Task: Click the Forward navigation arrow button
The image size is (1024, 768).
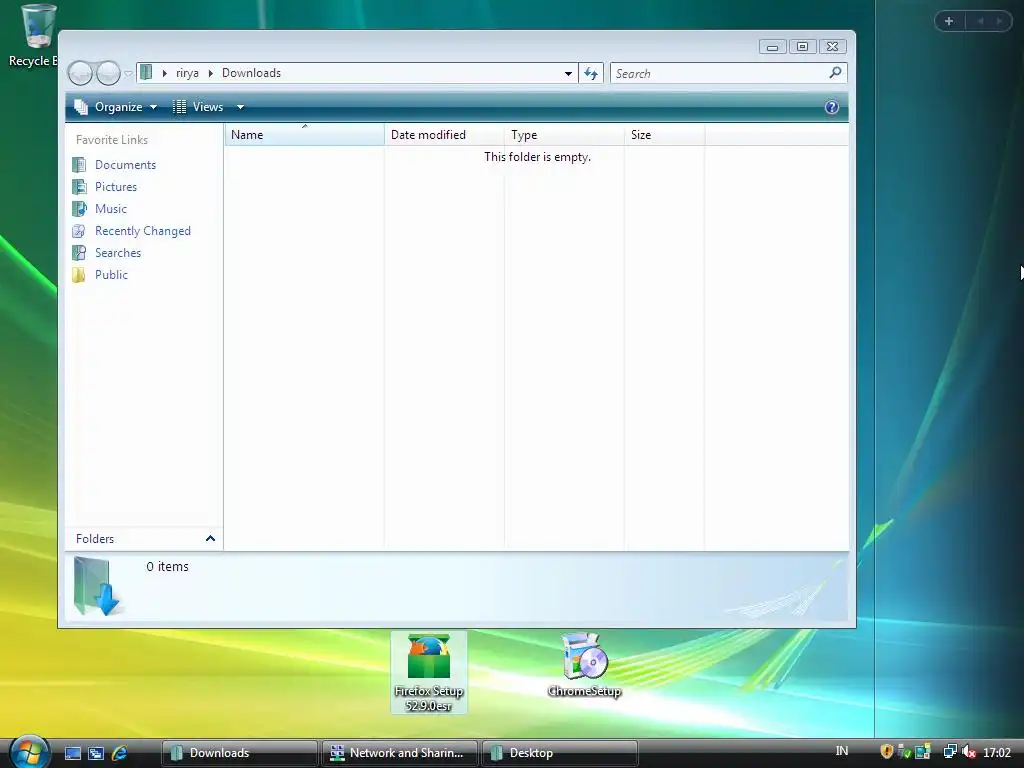Action: click(x=108, y=73)
